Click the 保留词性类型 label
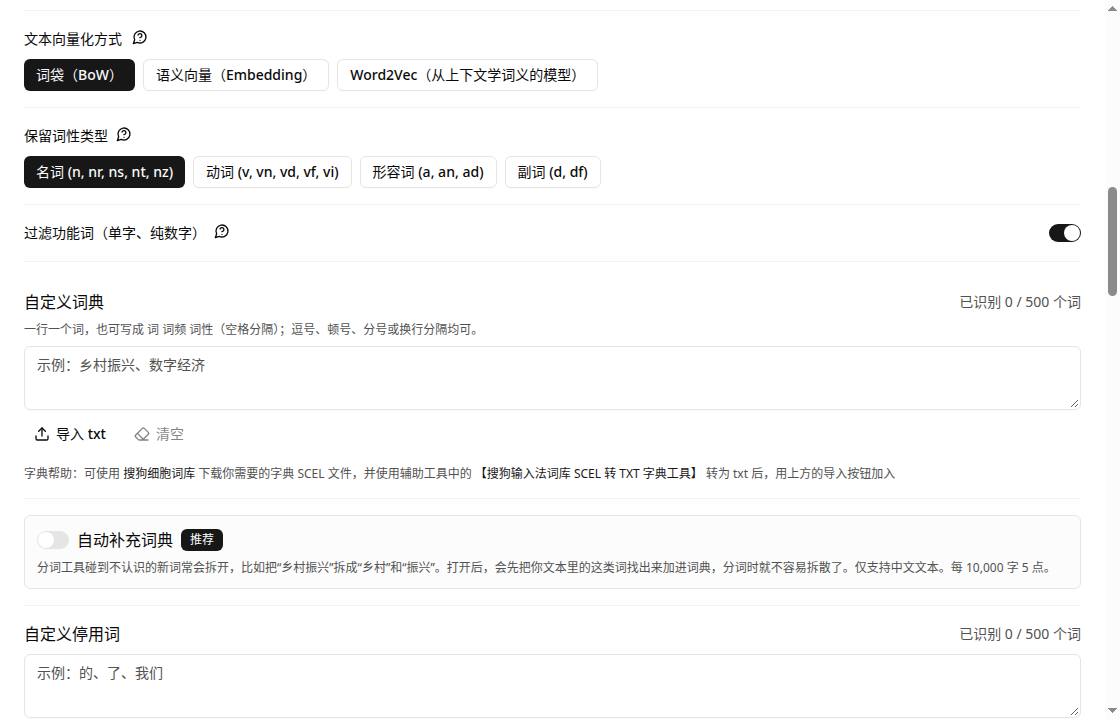1120x720 pixels. [x=66, y=136]
